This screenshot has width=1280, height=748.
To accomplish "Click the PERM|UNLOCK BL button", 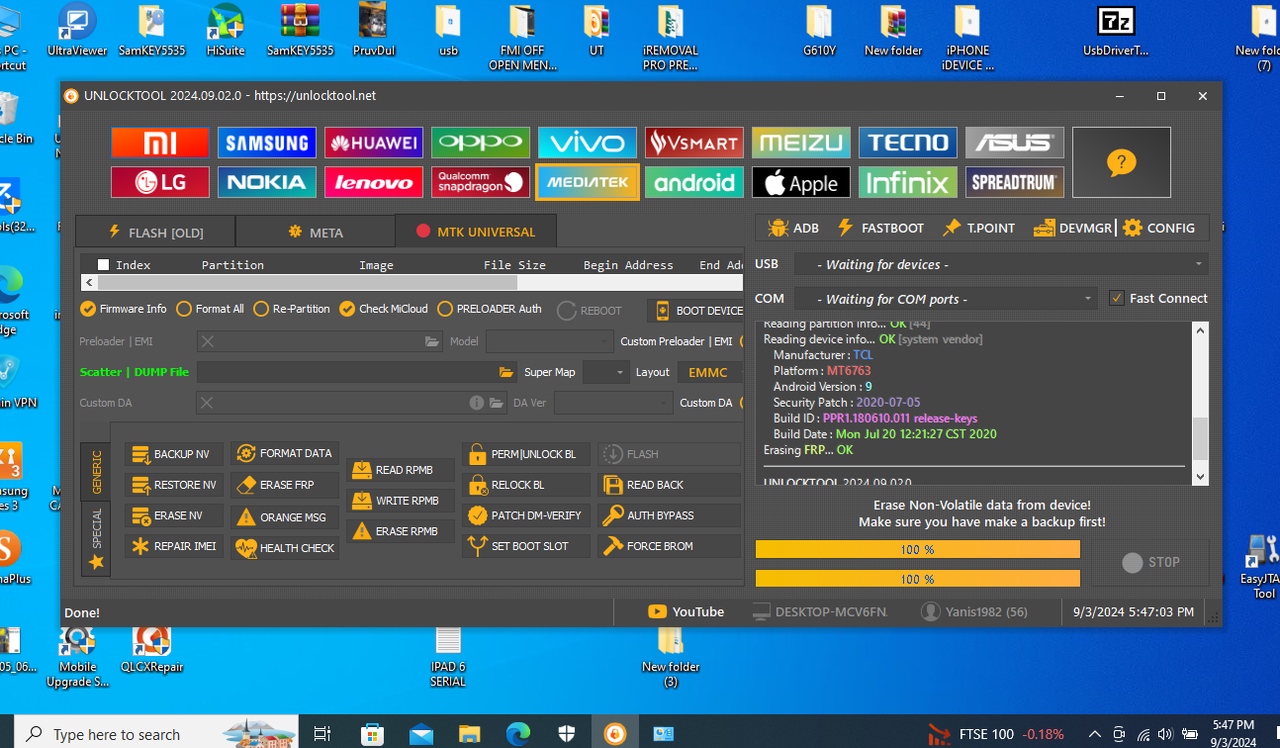I will 526,454.
